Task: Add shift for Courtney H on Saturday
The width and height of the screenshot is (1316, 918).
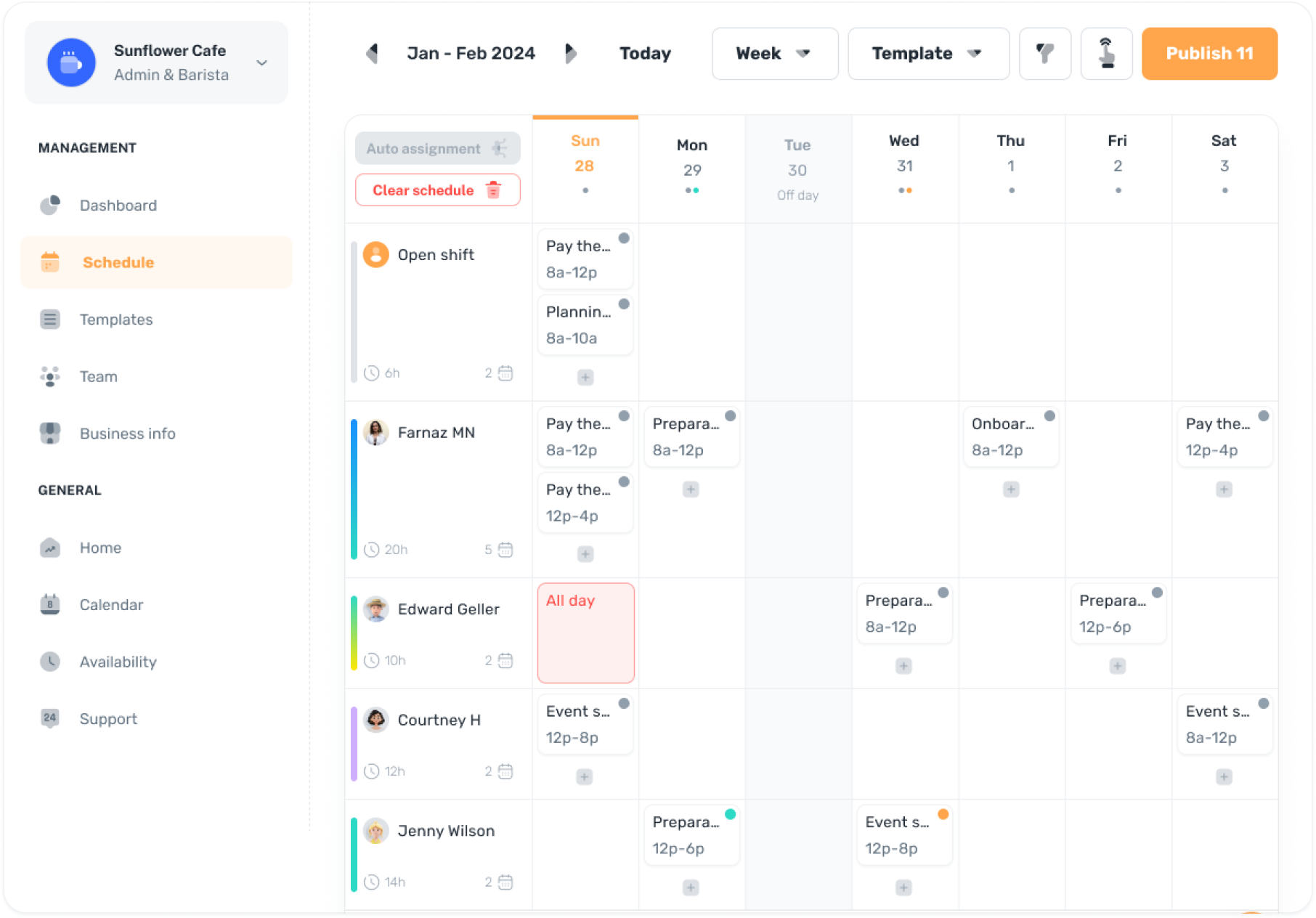Action: coord(1224,776)
